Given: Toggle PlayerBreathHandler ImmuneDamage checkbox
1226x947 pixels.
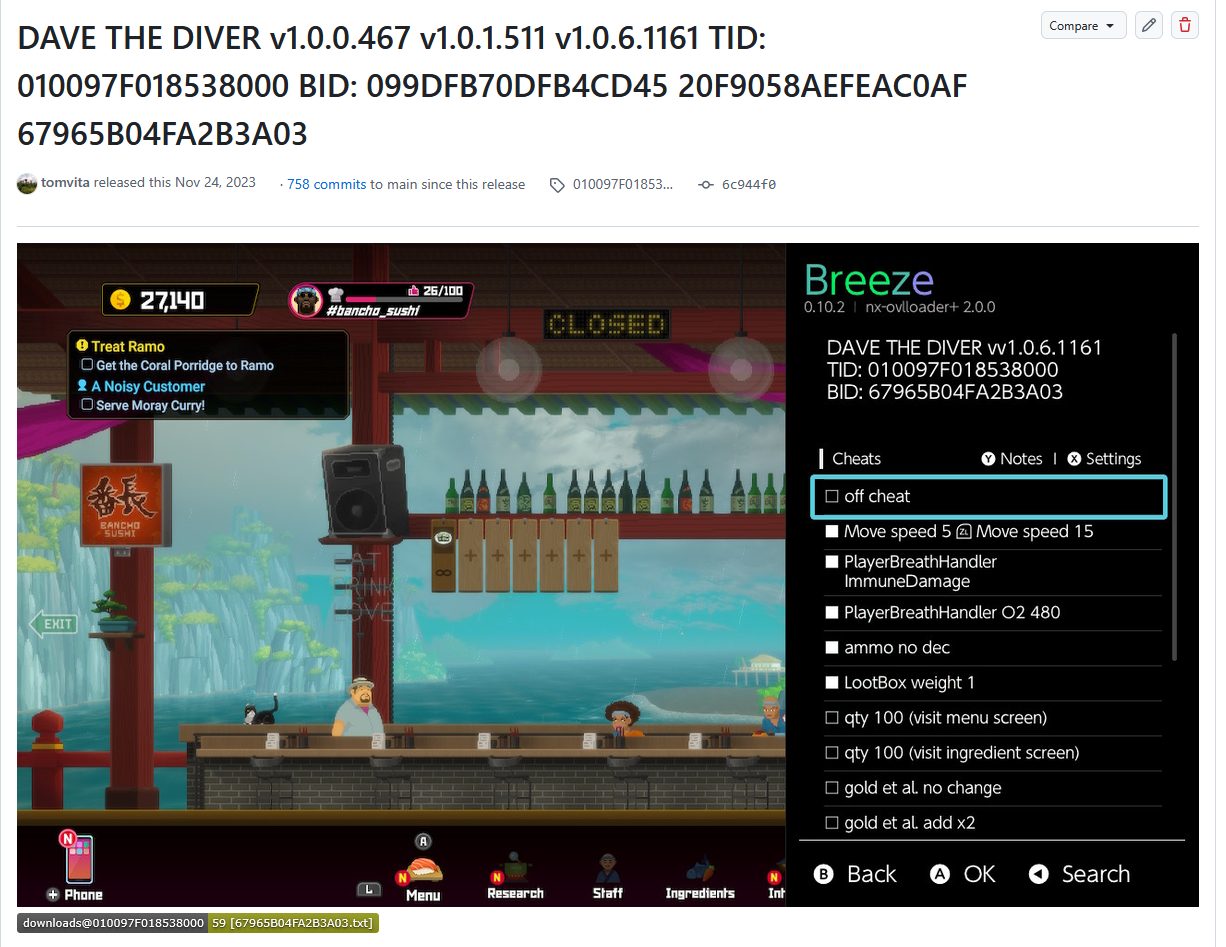Looking at the screenshot, I should pos(831,562).
